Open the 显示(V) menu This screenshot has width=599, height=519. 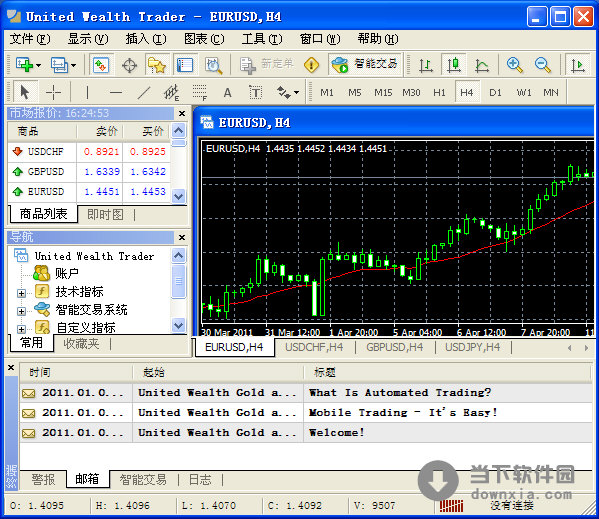[88, 39]
